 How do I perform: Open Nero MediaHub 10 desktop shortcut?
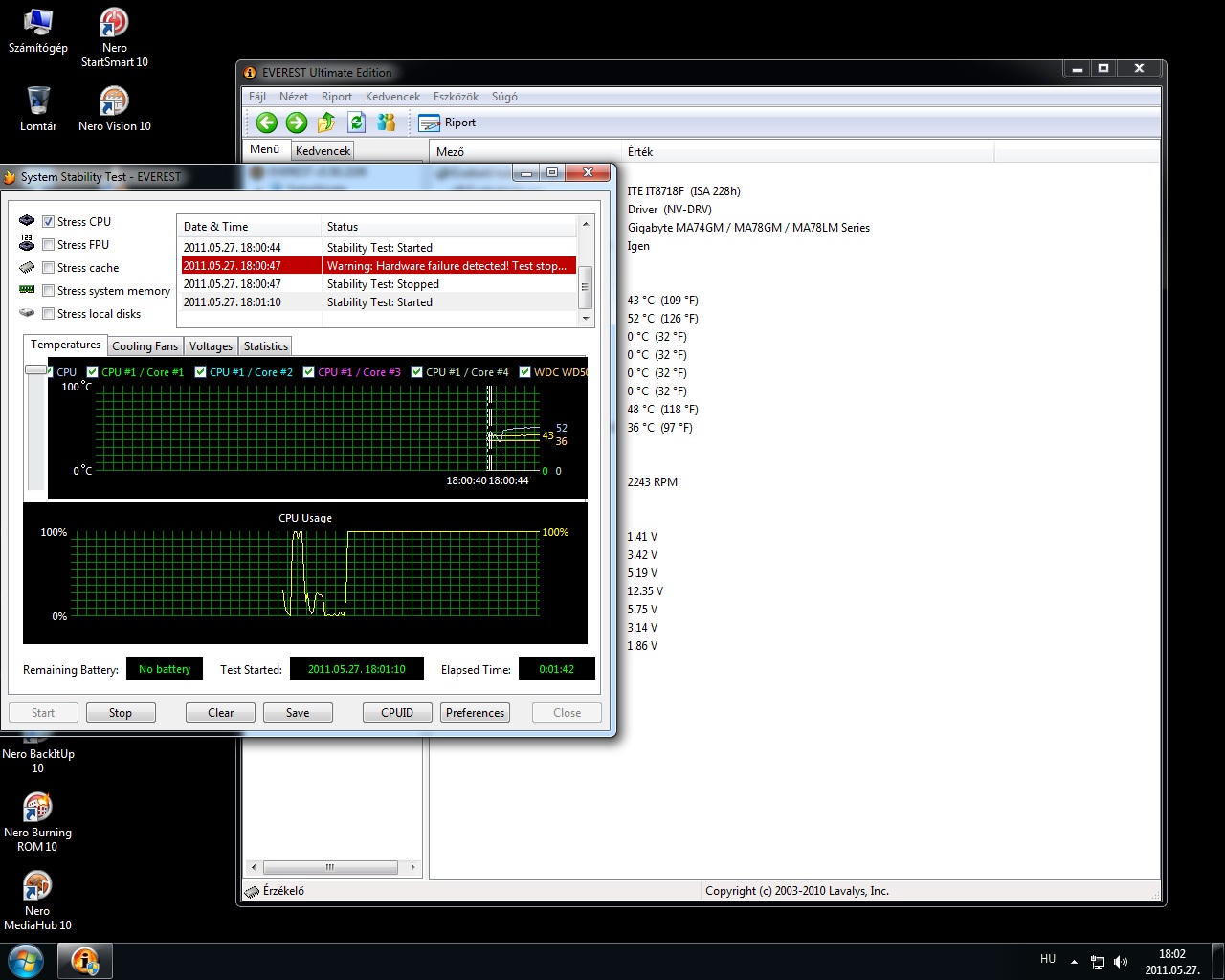coord(37,901)
